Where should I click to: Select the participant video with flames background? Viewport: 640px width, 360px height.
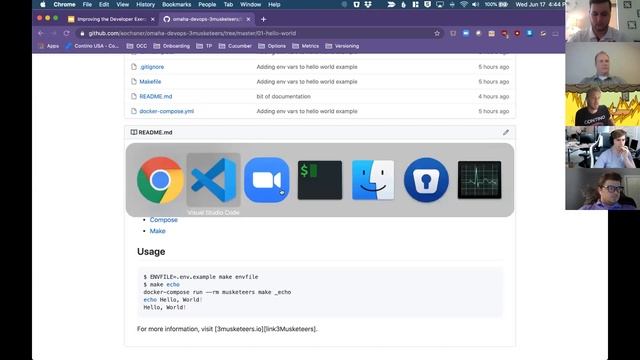[x=602, y=105]
